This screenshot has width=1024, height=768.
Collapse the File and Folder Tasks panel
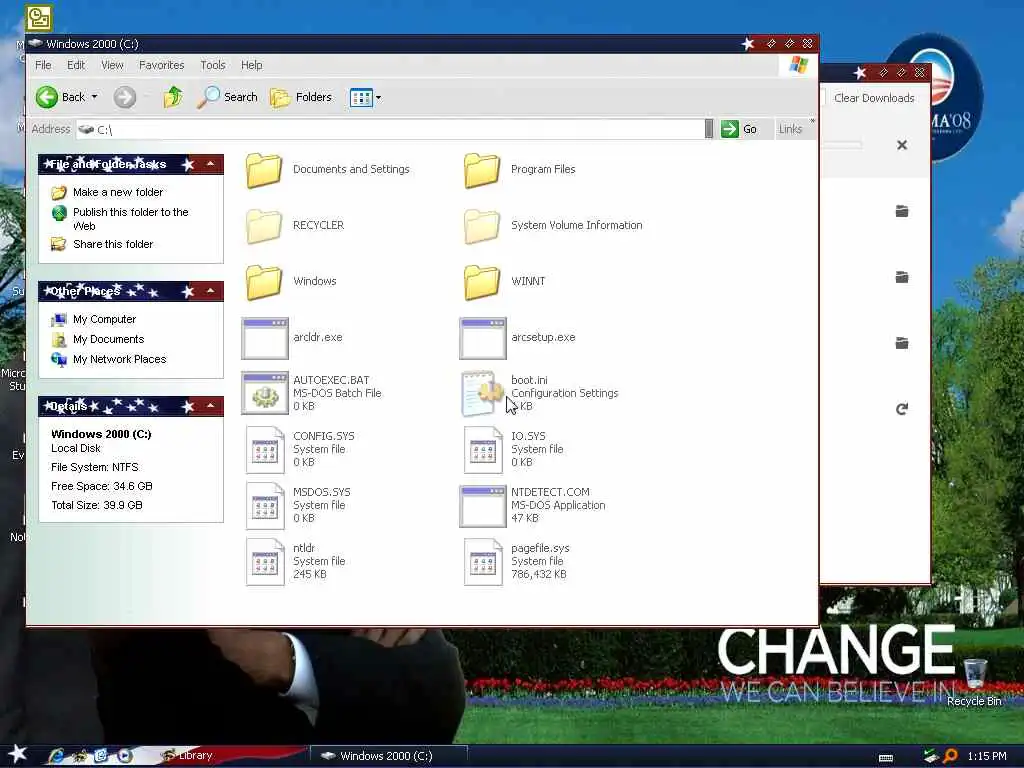click(210, 164)
